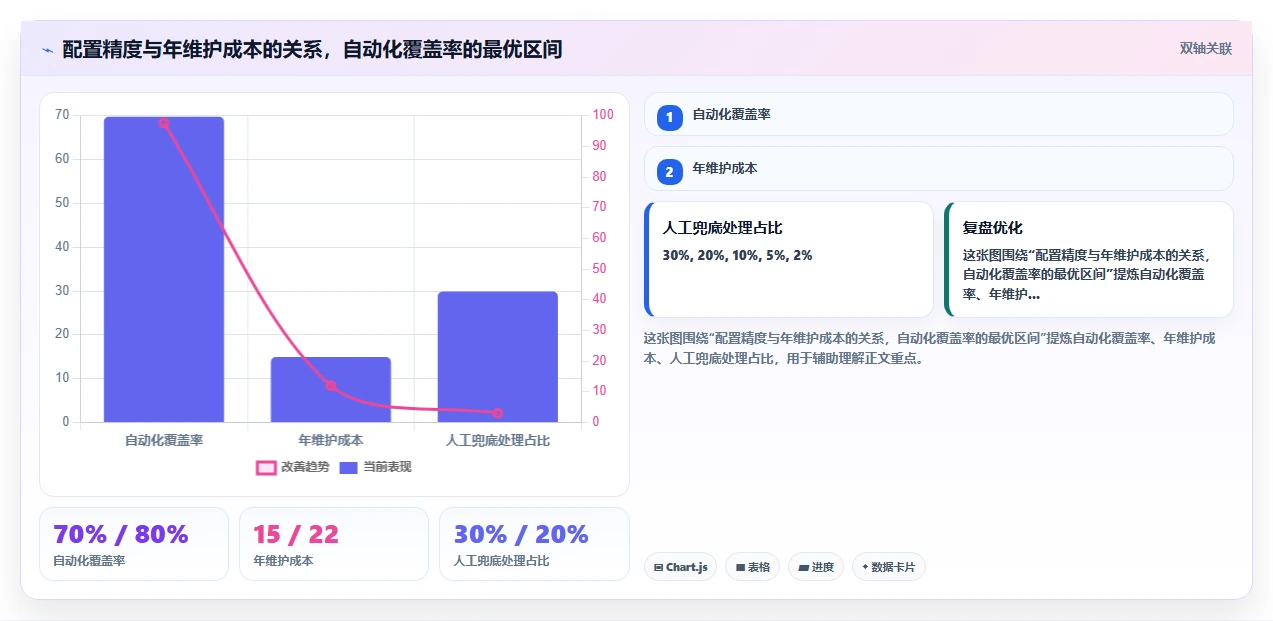Image resolution: width=1273 pixels, height=621 pixels.
Task: Click the 数据卡片 tag label
Action: pos(893,567)
